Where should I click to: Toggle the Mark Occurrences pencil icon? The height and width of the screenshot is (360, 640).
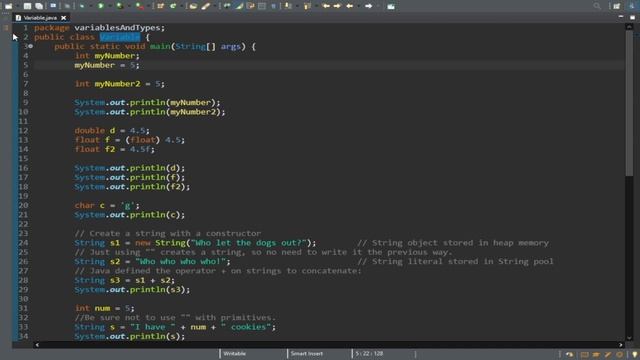tap(240, 6)
